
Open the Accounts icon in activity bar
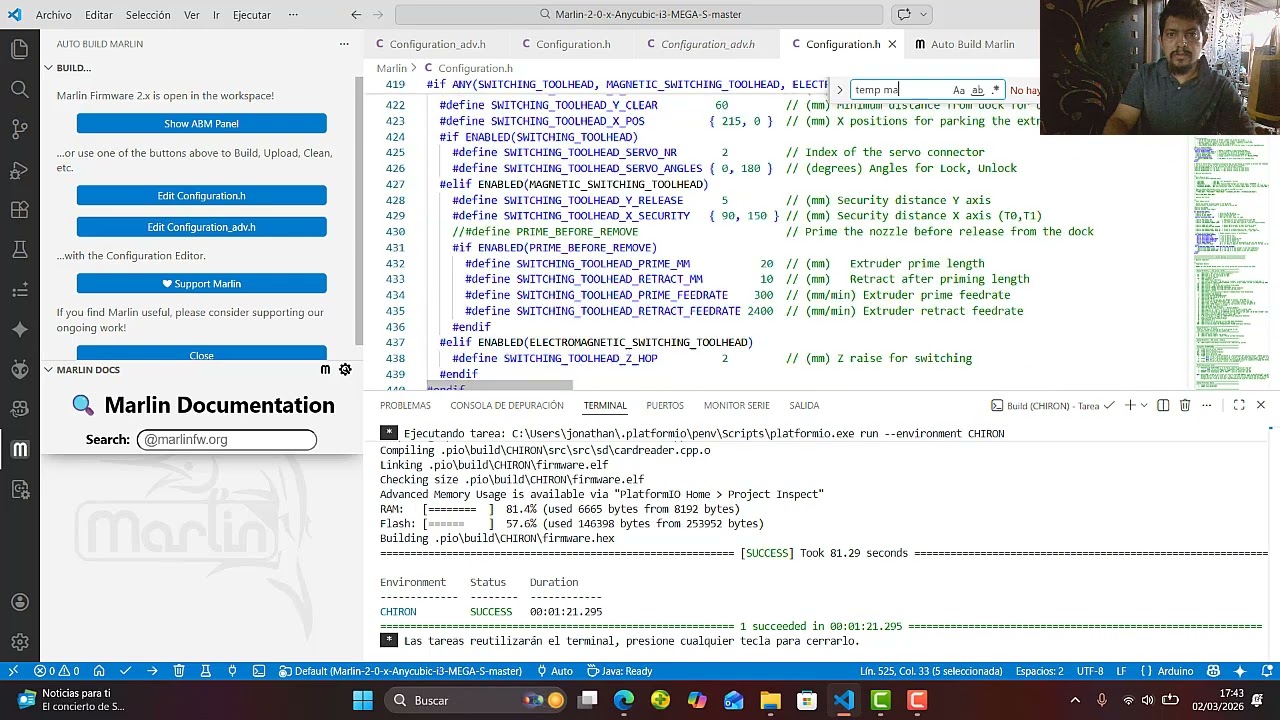20,602
